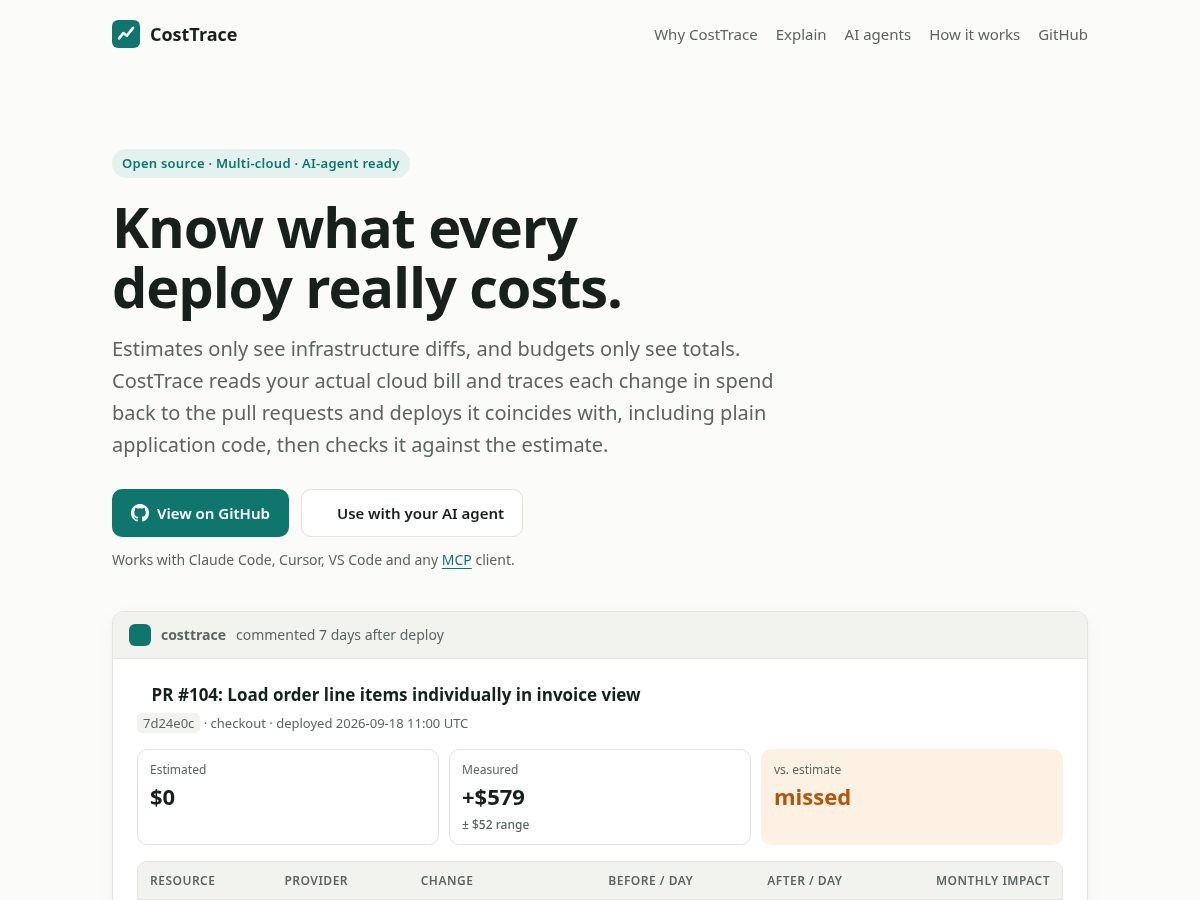Click commented 7 days after deploy text
Image resolution: width=1200 pixels, height=900 pixels.
340,635
